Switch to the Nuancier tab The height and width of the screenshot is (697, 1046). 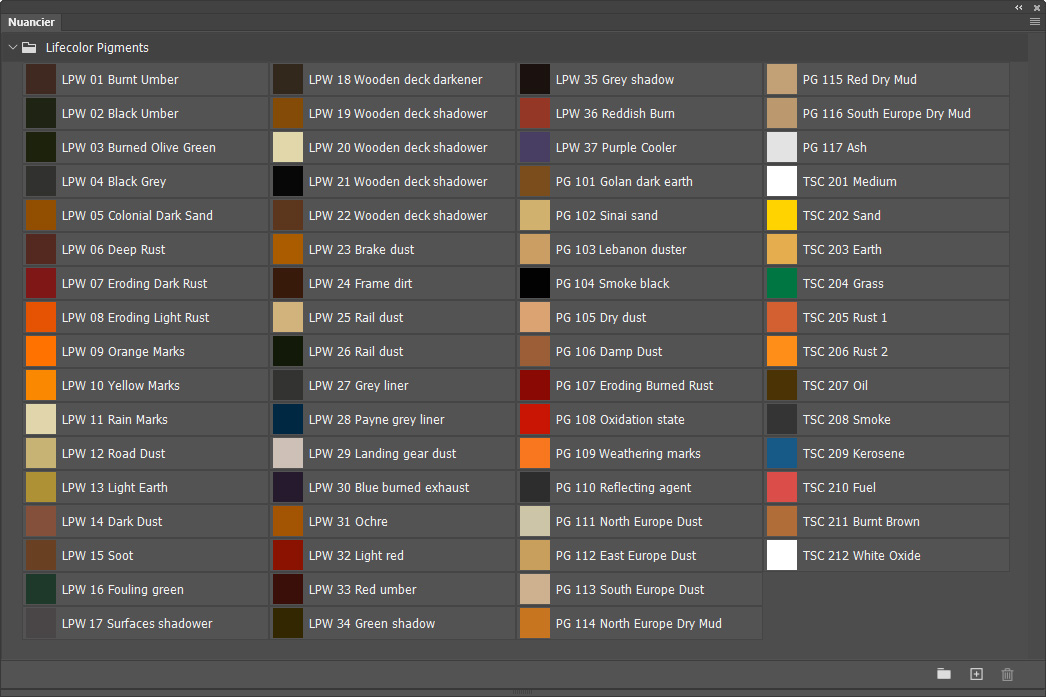click(x=31, y=22)
